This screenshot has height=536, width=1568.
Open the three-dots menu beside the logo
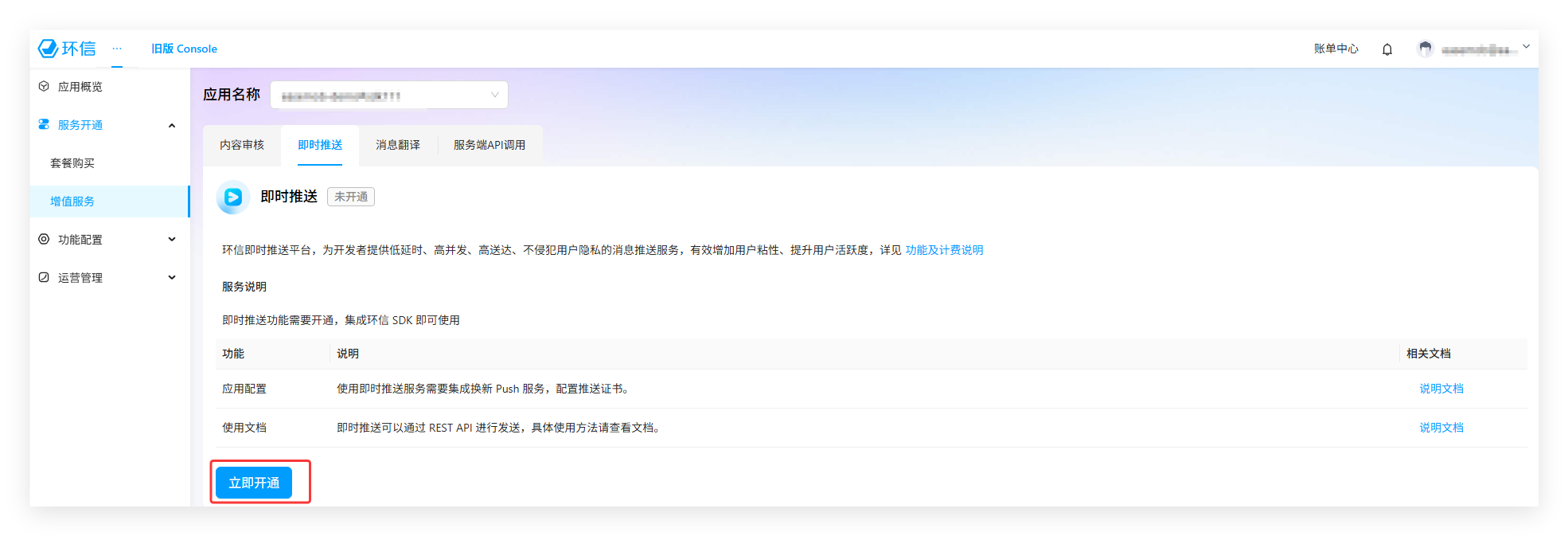[x=117, y=49]
